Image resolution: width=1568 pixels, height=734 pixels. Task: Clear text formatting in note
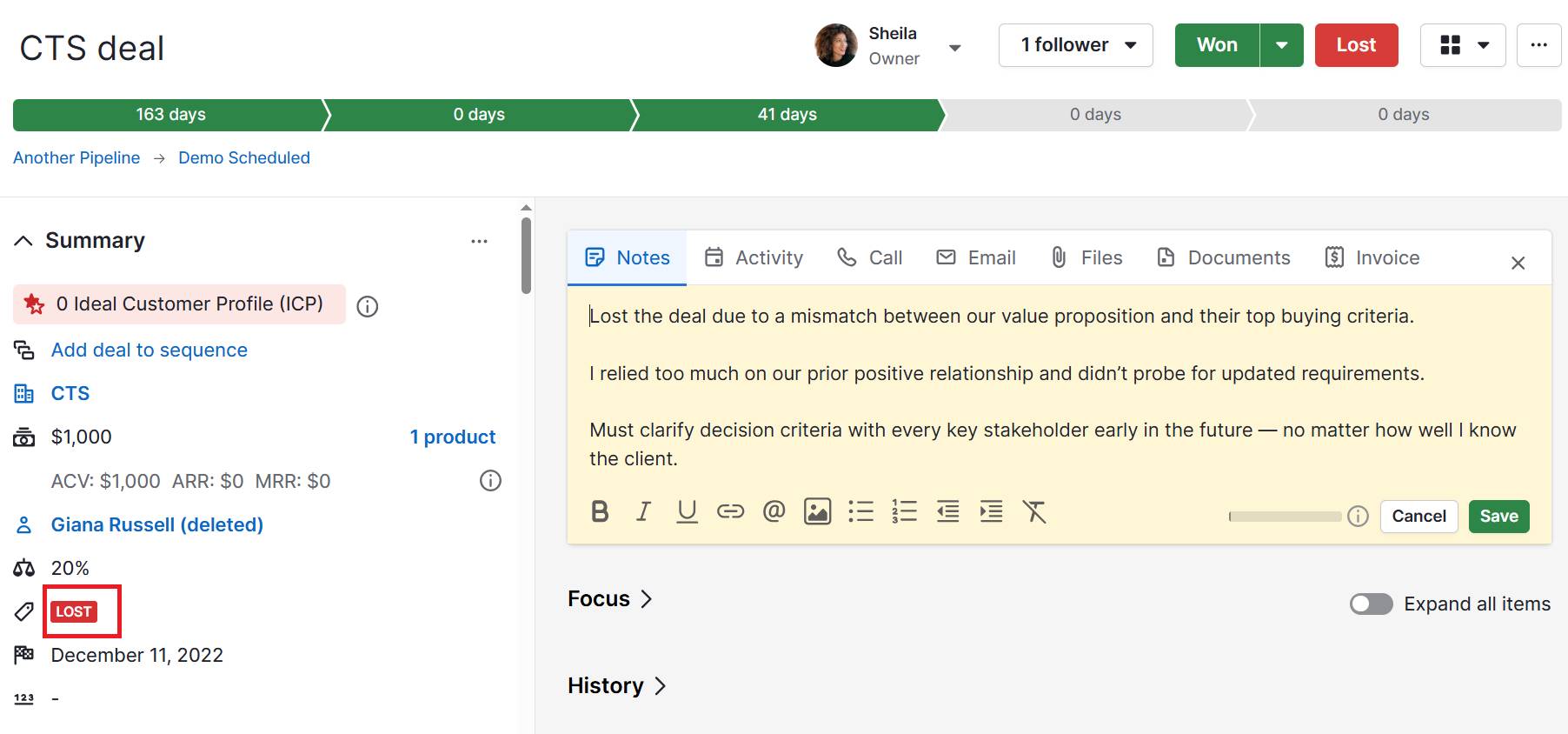tap(1034, 511)
